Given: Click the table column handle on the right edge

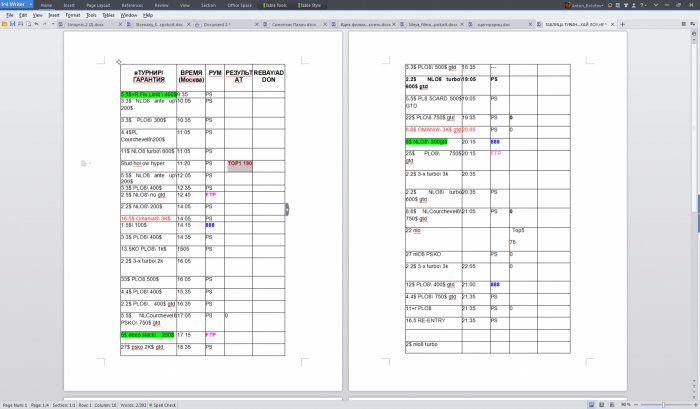Looking at the screenshot, I should point(287,209).
